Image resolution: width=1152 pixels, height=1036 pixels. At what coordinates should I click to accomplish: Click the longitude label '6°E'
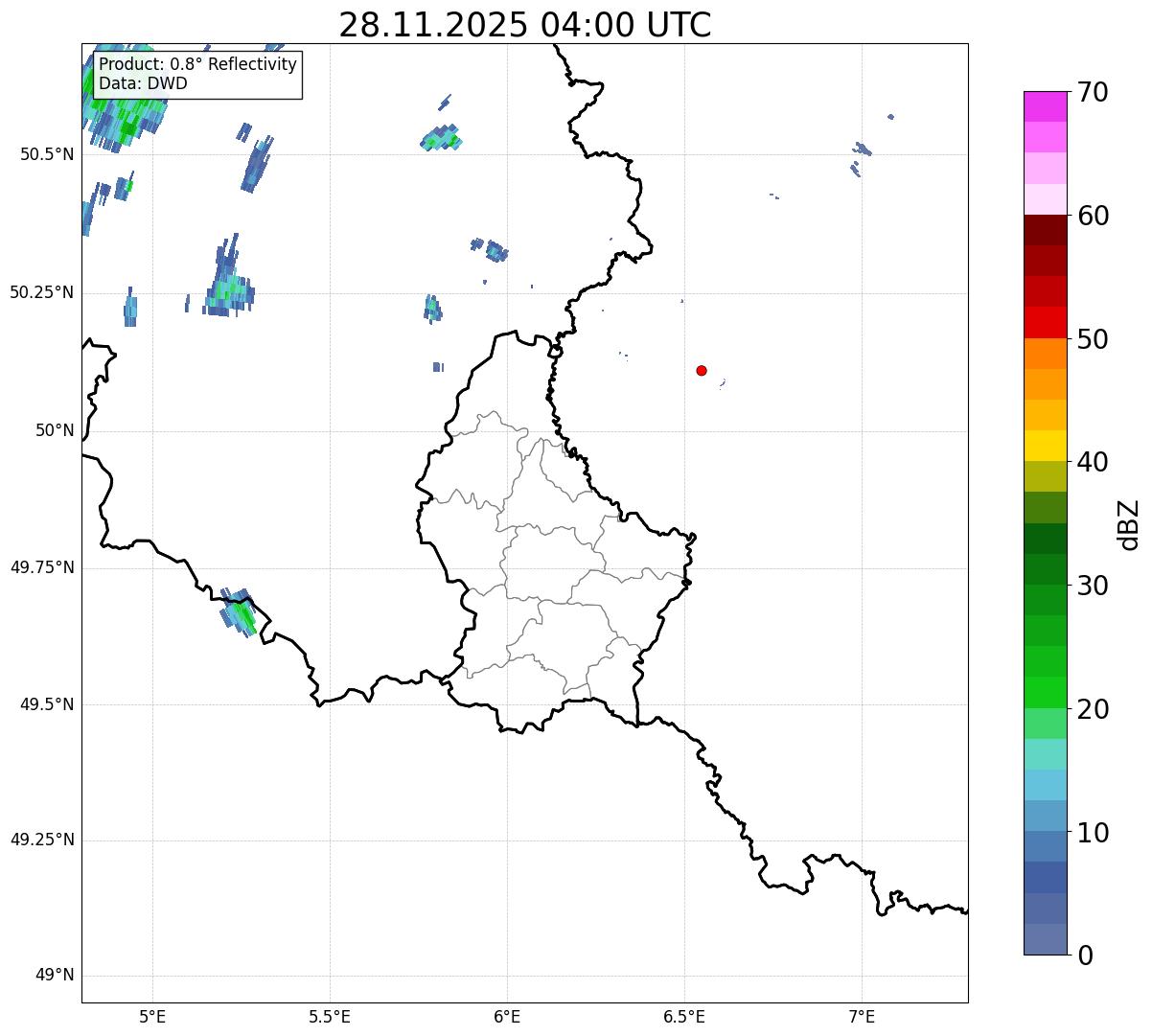click(507, 1016)
